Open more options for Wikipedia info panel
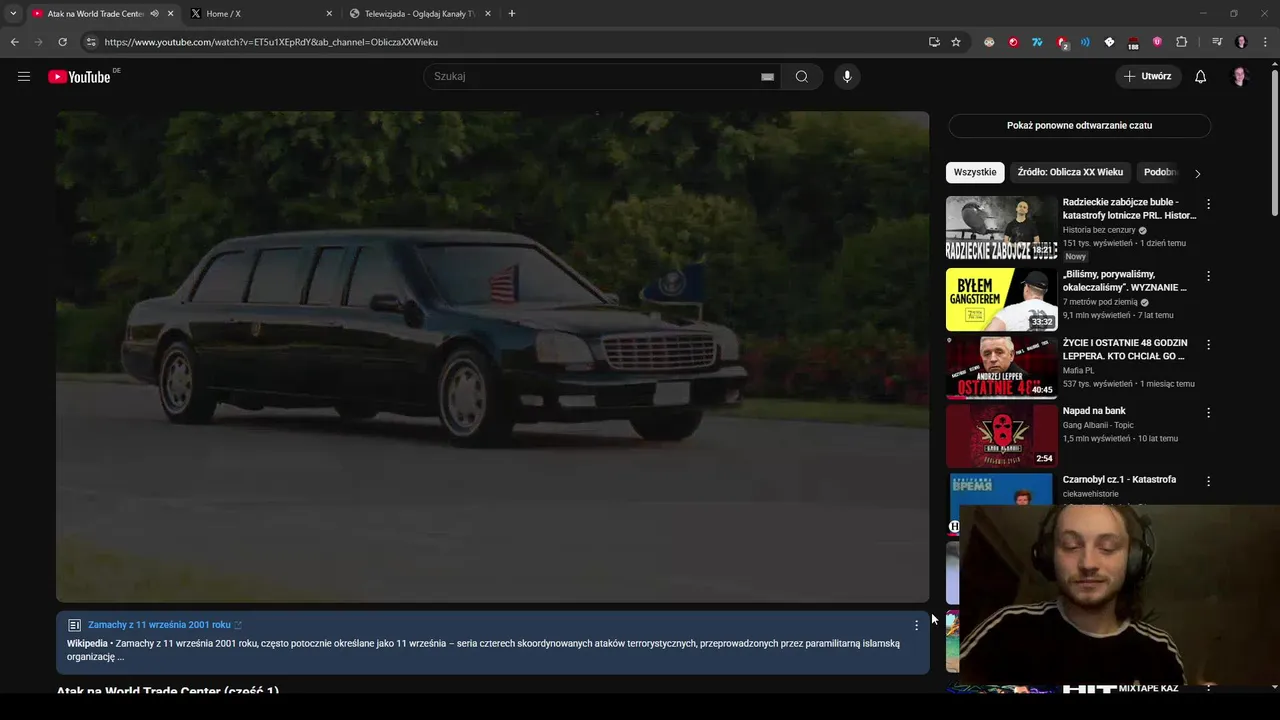Screen dimensions: 1280x720 (916, 625)
